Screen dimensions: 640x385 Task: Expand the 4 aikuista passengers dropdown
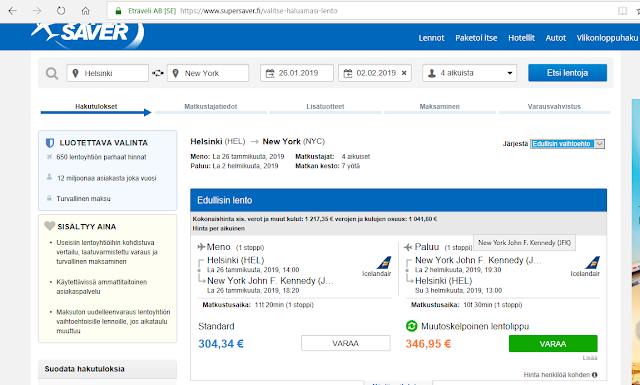click(469, 73)
